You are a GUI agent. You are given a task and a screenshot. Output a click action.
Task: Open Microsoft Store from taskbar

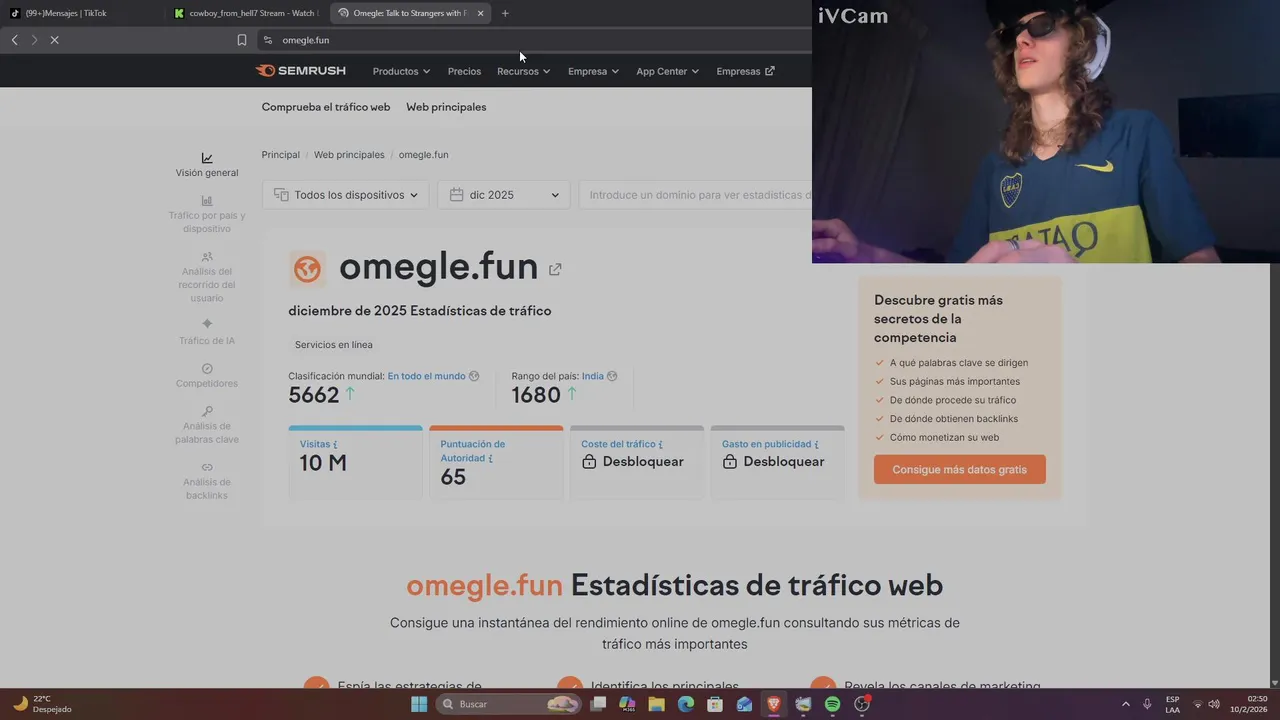[715, 704]
